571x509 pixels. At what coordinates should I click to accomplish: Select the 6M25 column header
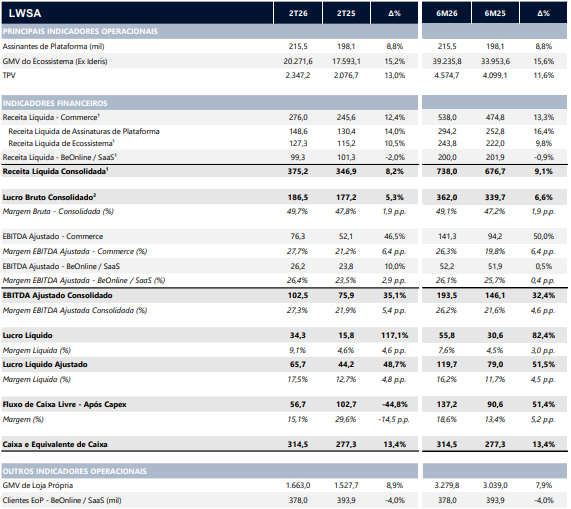pos(495,13)
